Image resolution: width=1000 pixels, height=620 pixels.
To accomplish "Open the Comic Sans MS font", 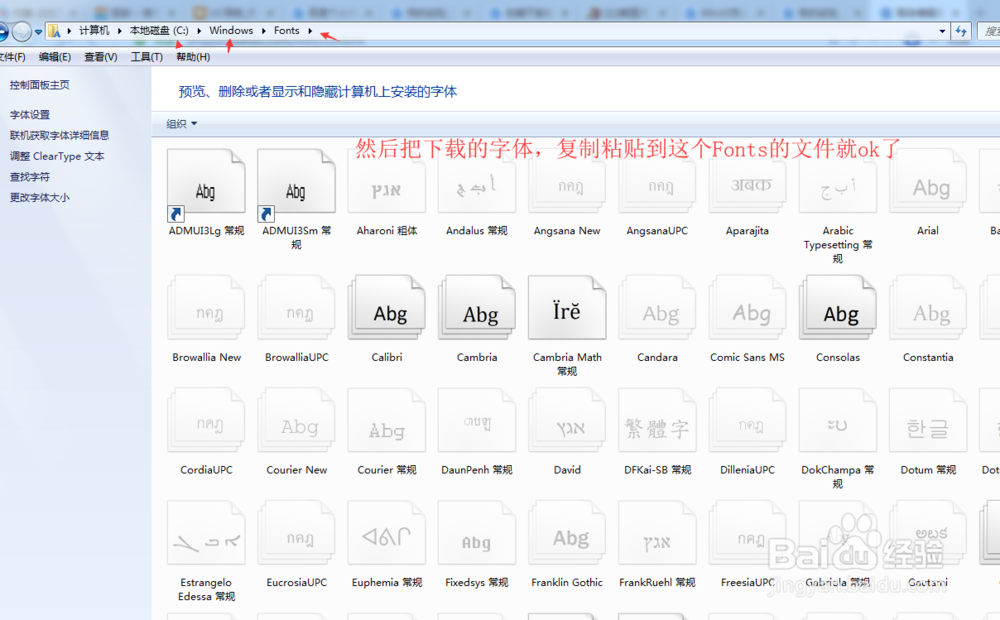I will [746, 307].
